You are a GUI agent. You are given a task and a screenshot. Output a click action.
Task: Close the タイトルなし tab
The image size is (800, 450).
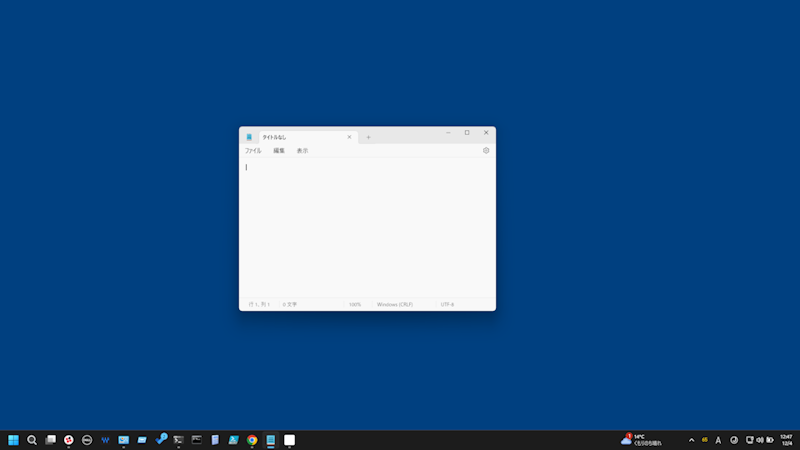click(x=349, y=137)
